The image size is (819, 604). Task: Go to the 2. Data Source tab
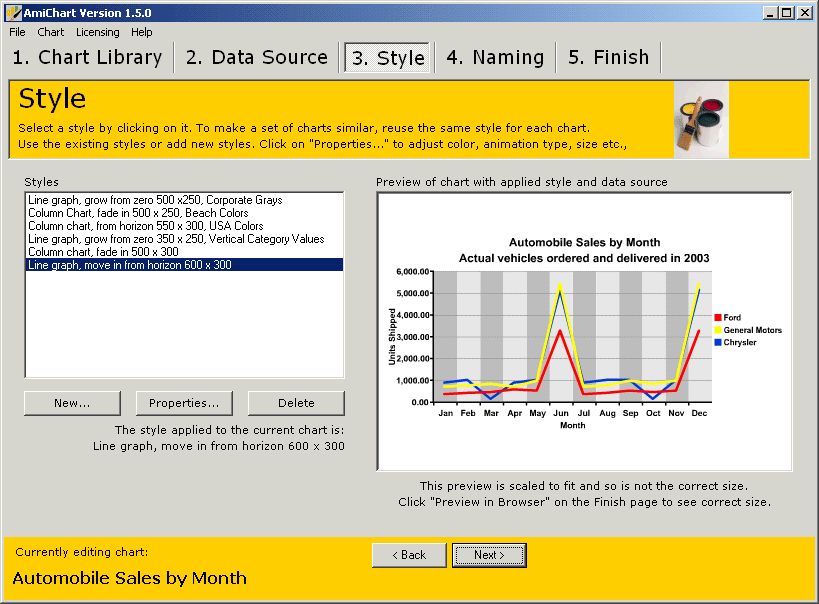click(257, 58)
